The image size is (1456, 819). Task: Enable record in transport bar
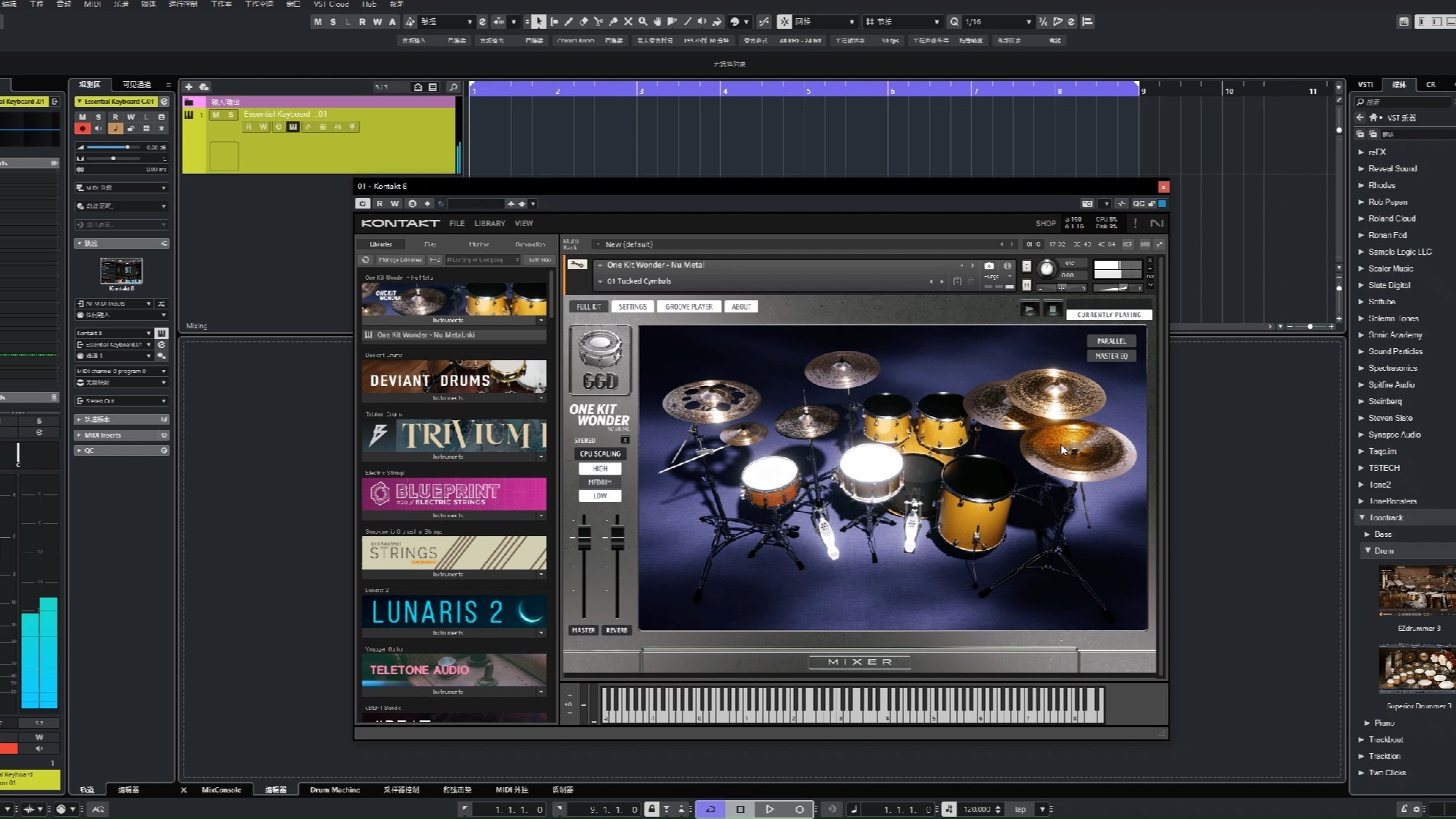point(799,809)
